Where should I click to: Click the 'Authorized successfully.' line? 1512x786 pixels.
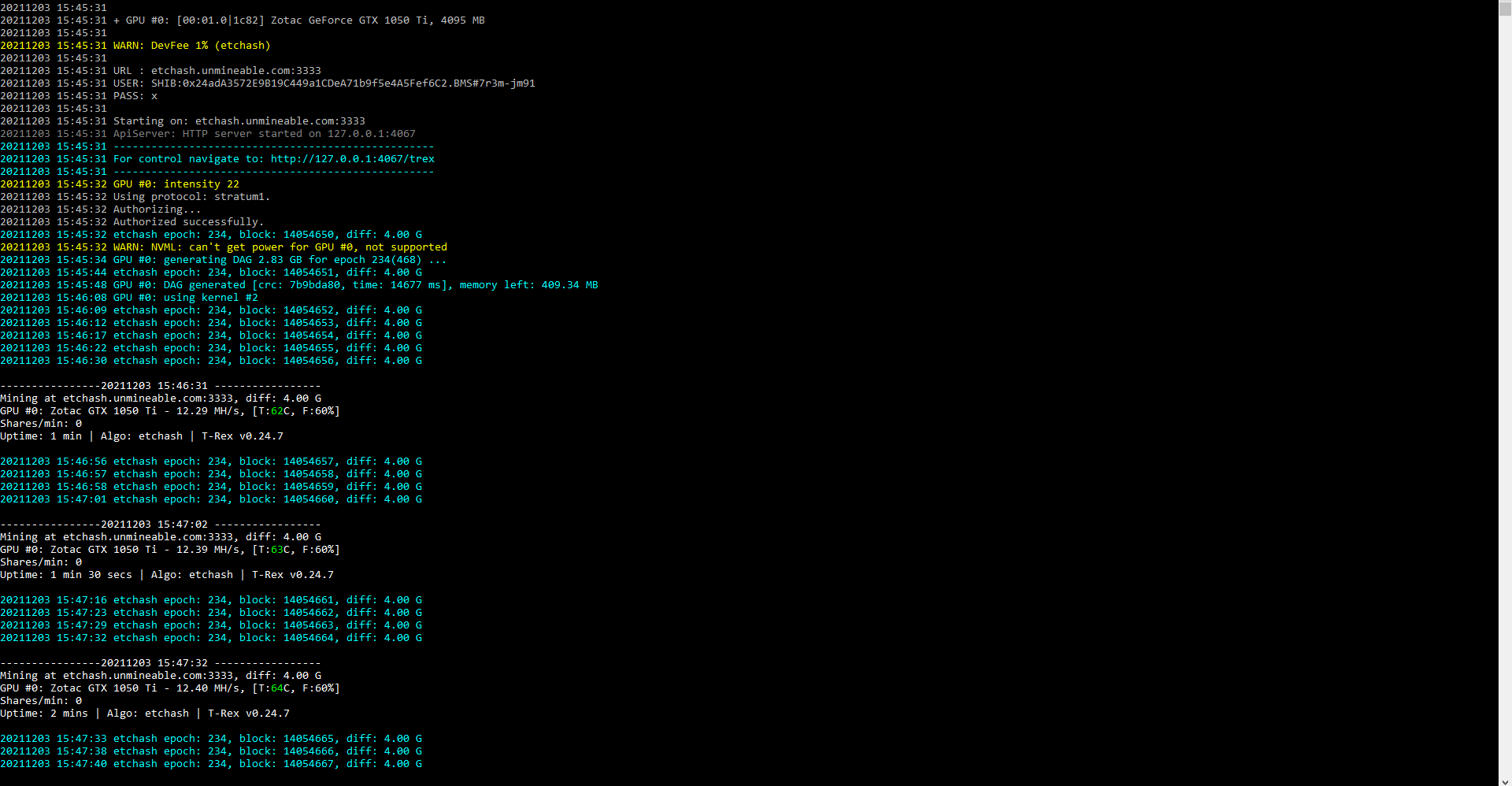pyautogui.click(x=132, y=222)
